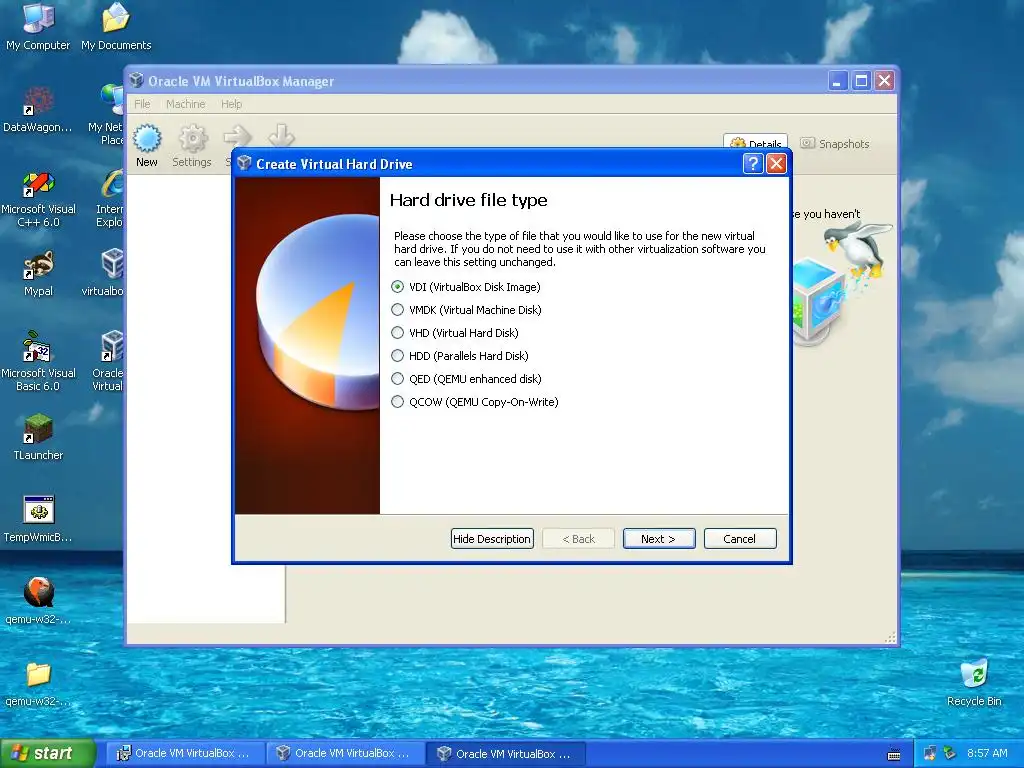Image resolution: width=1024 pixels, height=768 pixels.
Task: Select My Network Places desktop icon
Action: 106,116
